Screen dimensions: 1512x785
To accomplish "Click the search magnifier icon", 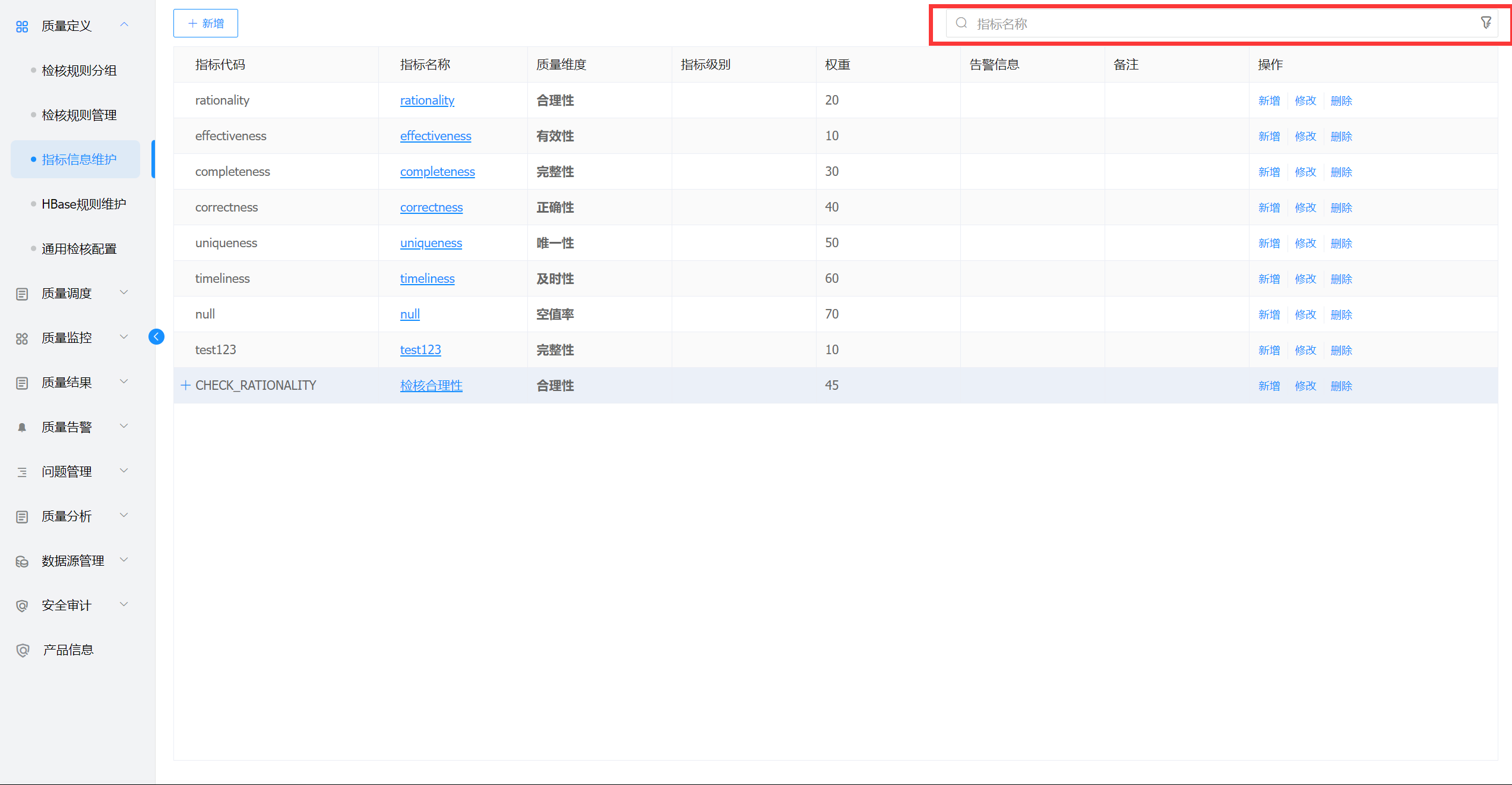I will point(961,23).
